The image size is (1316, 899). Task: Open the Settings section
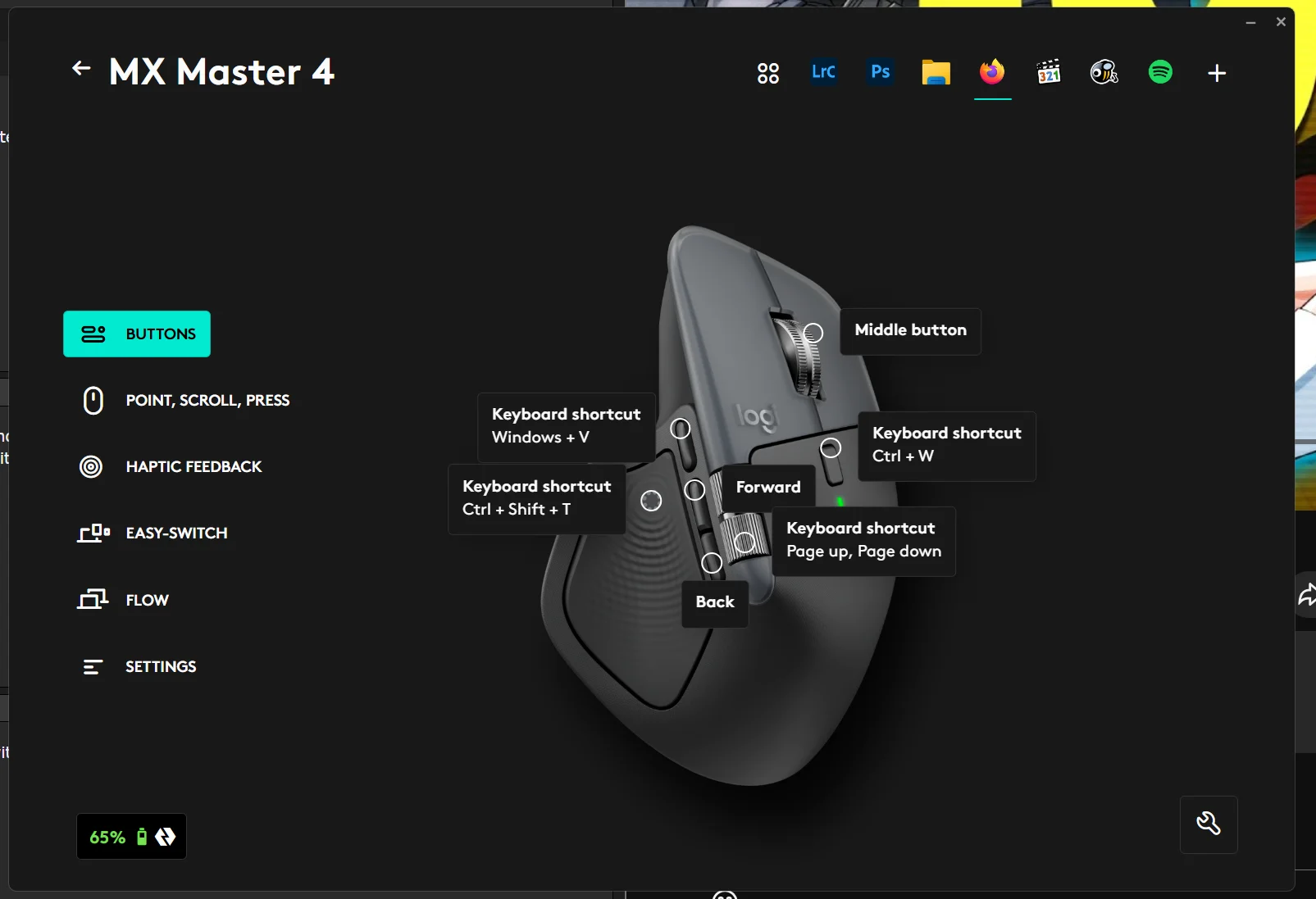click(138, 667)
